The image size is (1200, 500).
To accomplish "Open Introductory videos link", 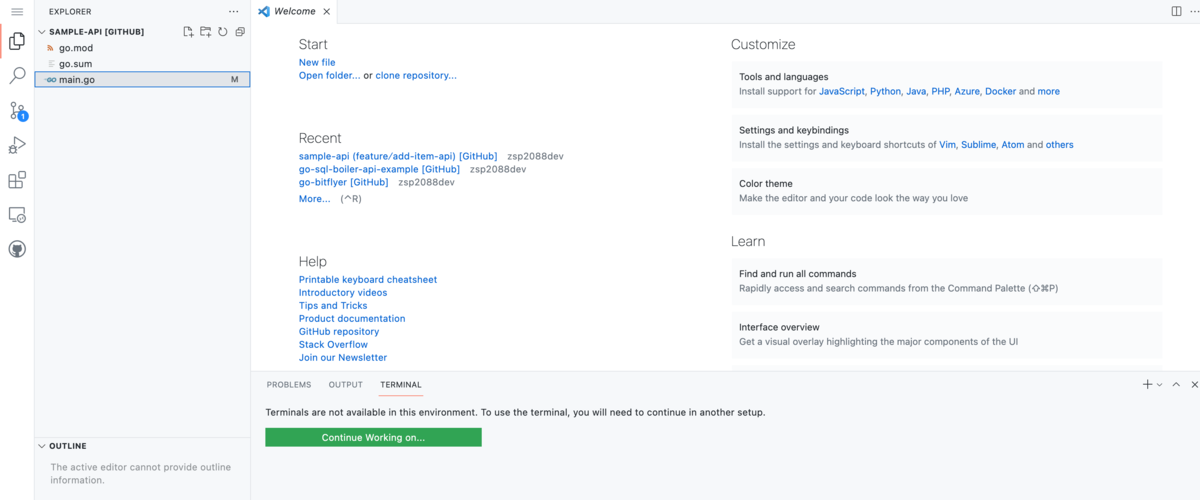I will (x=343, y=292).
